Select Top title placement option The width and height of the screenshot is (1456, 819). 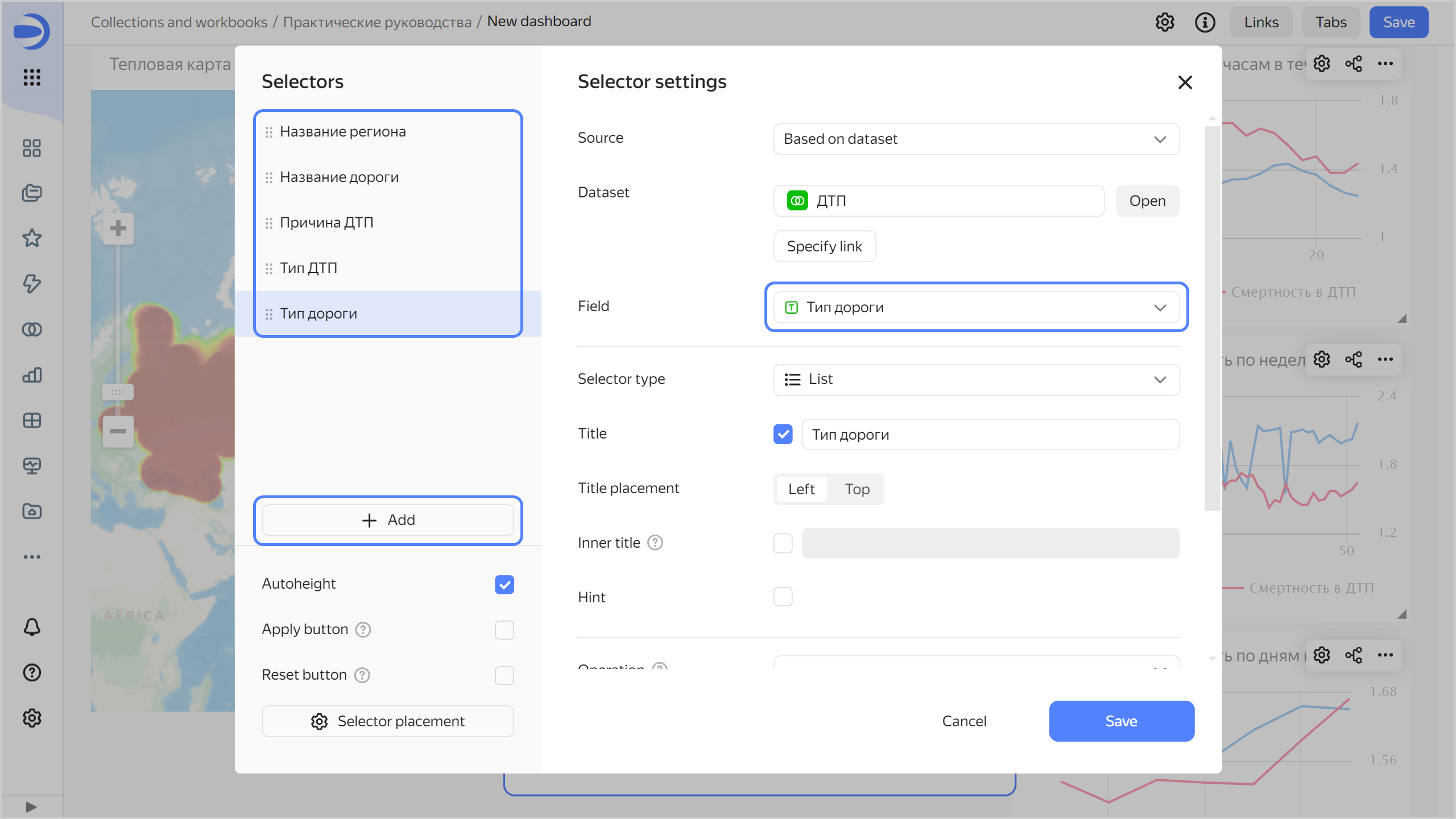(x=857, y=489)
